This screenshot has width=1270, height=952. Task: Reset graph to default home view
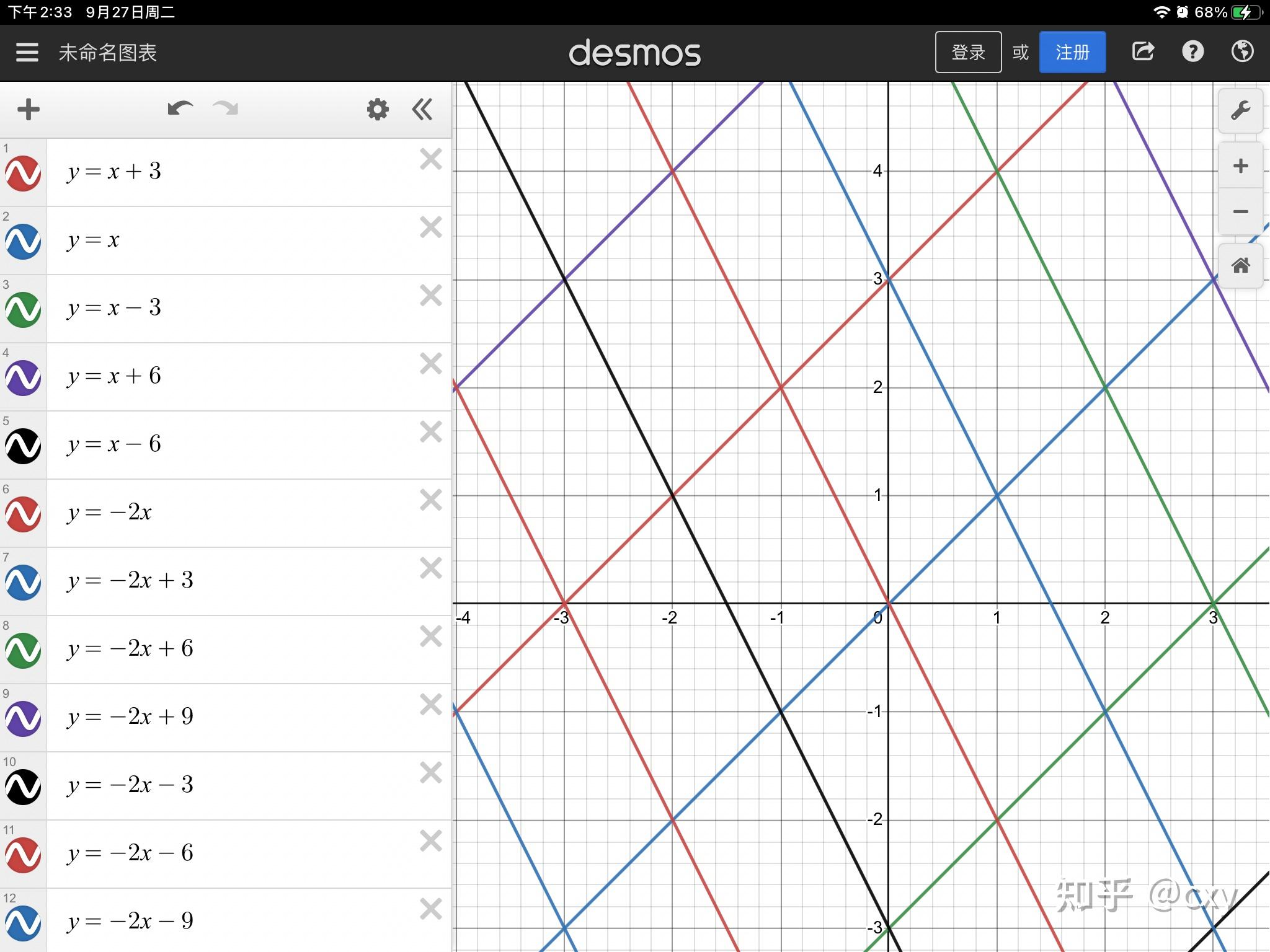tap(1240, 266)
